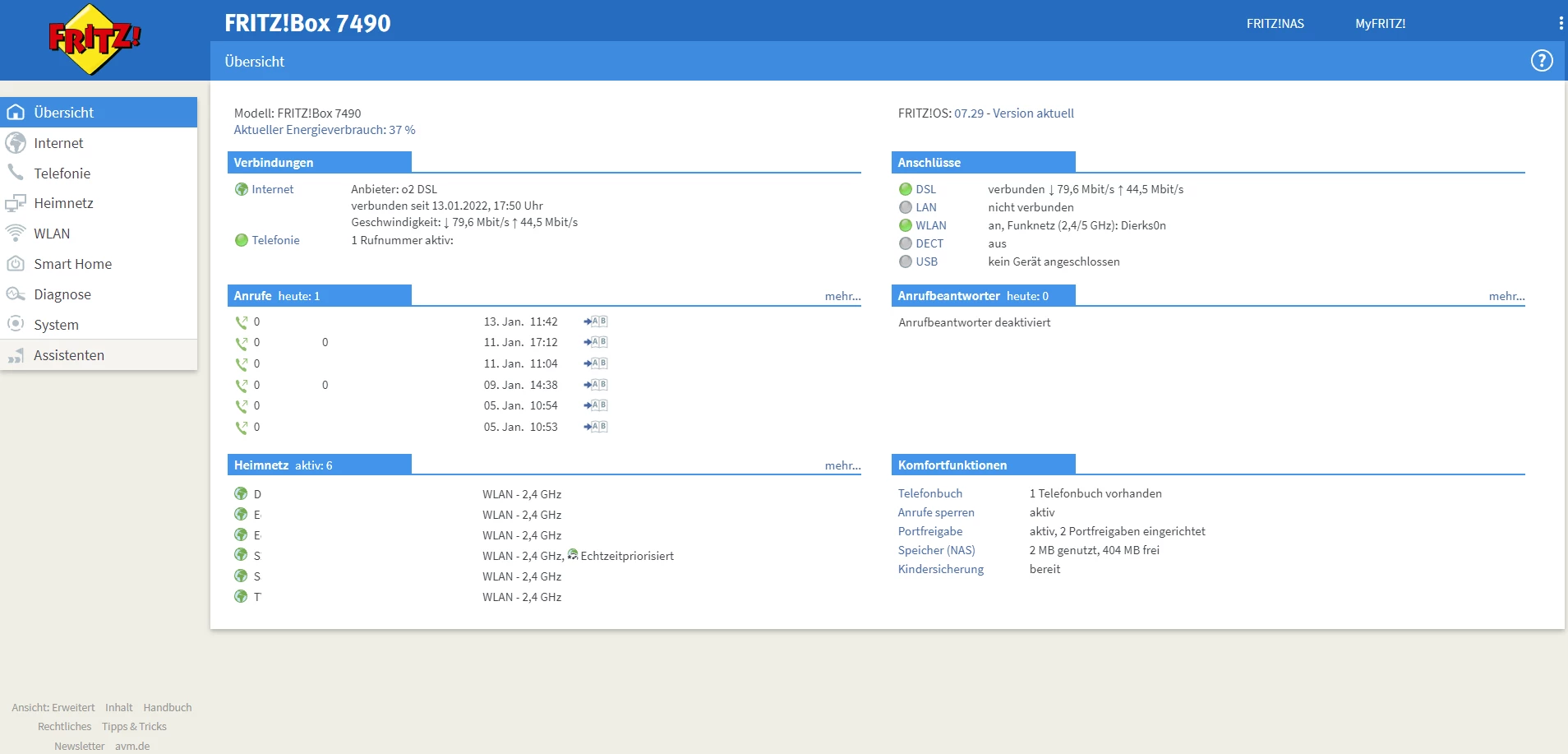1568x754 pixels.
Task: Toggle view via Ansicht: Erweitert
Action: pos(53,708)
